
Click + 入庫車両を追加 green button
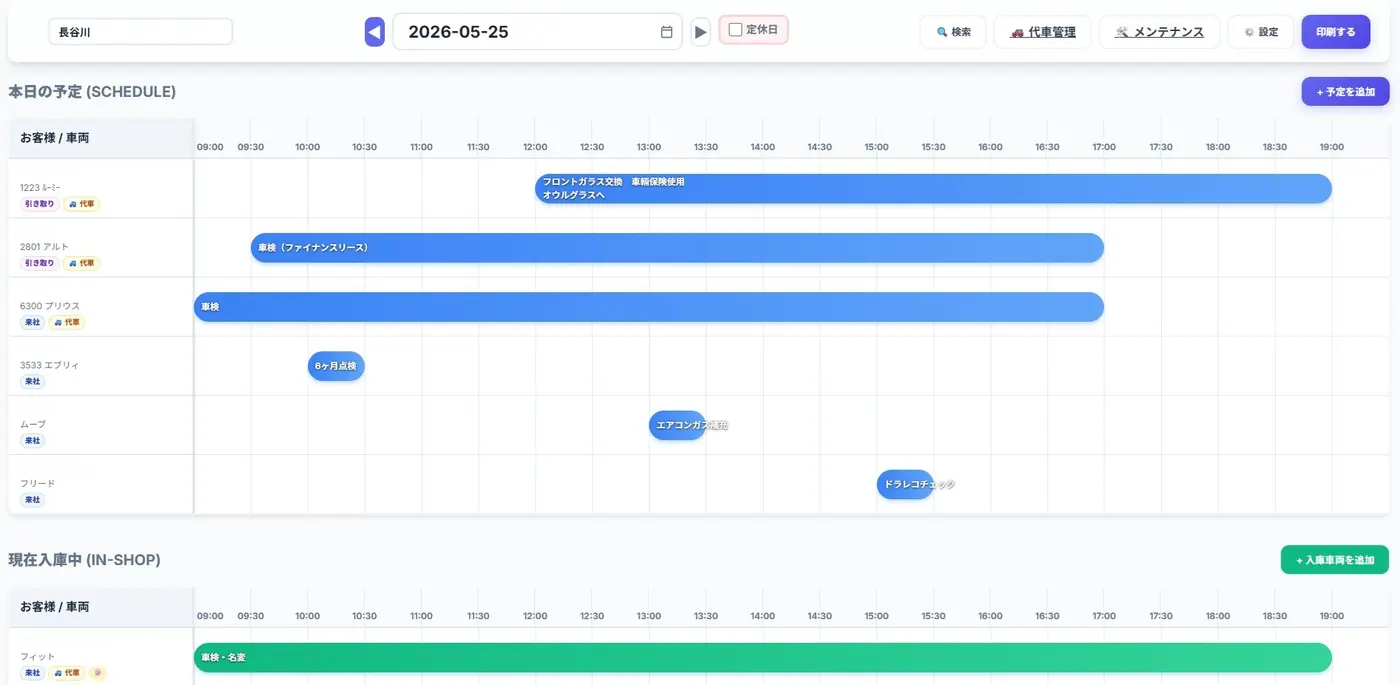point(1335,560)
